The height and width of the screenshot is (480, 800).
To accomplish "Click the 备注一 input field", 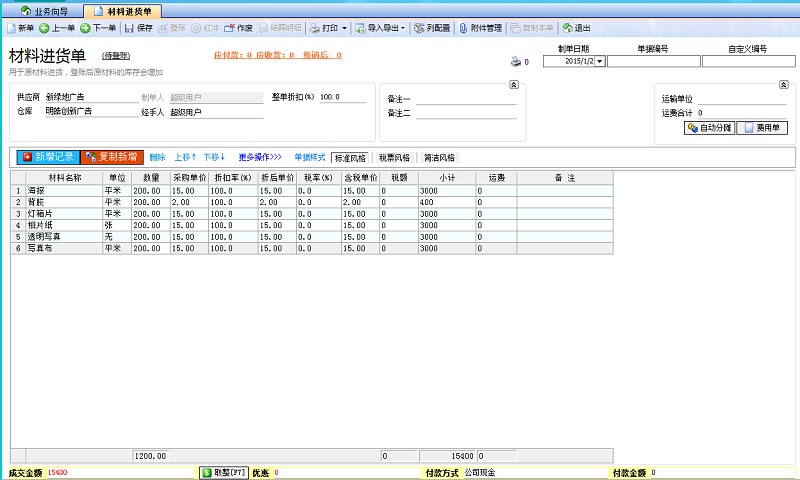I will point(466,98).
